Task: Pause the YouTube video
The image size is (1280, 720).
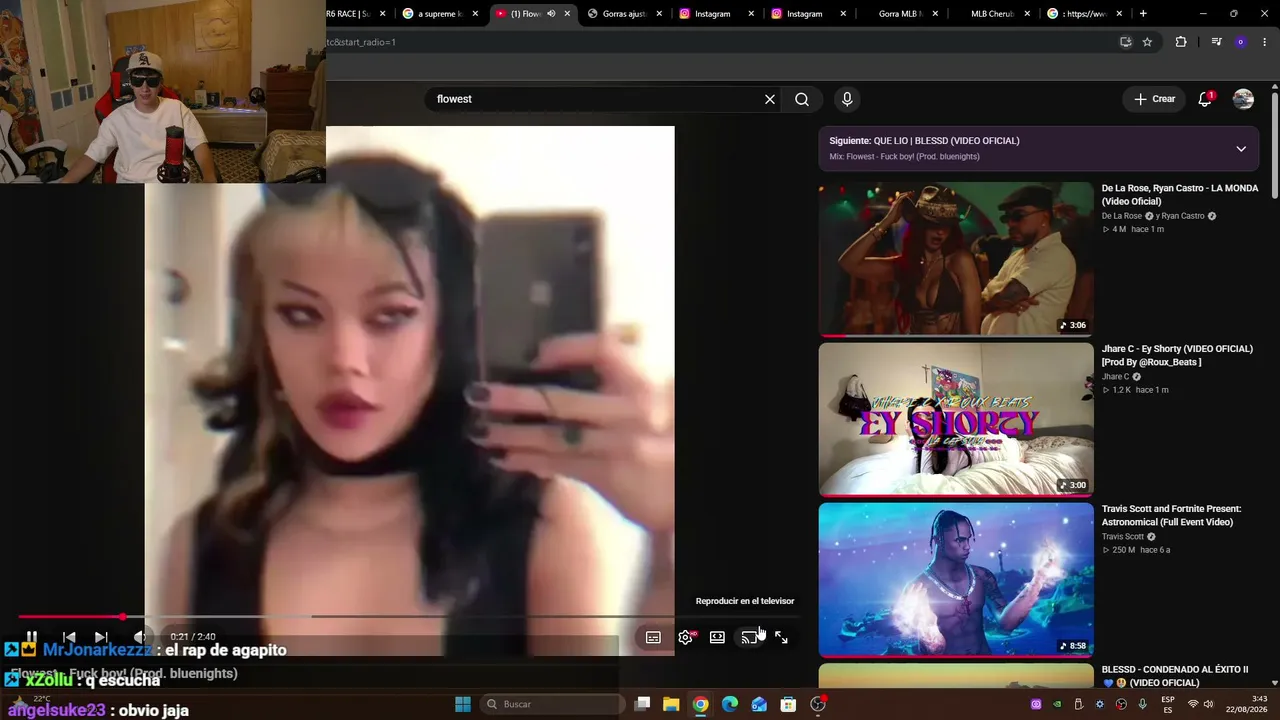Action: [32, 637]
